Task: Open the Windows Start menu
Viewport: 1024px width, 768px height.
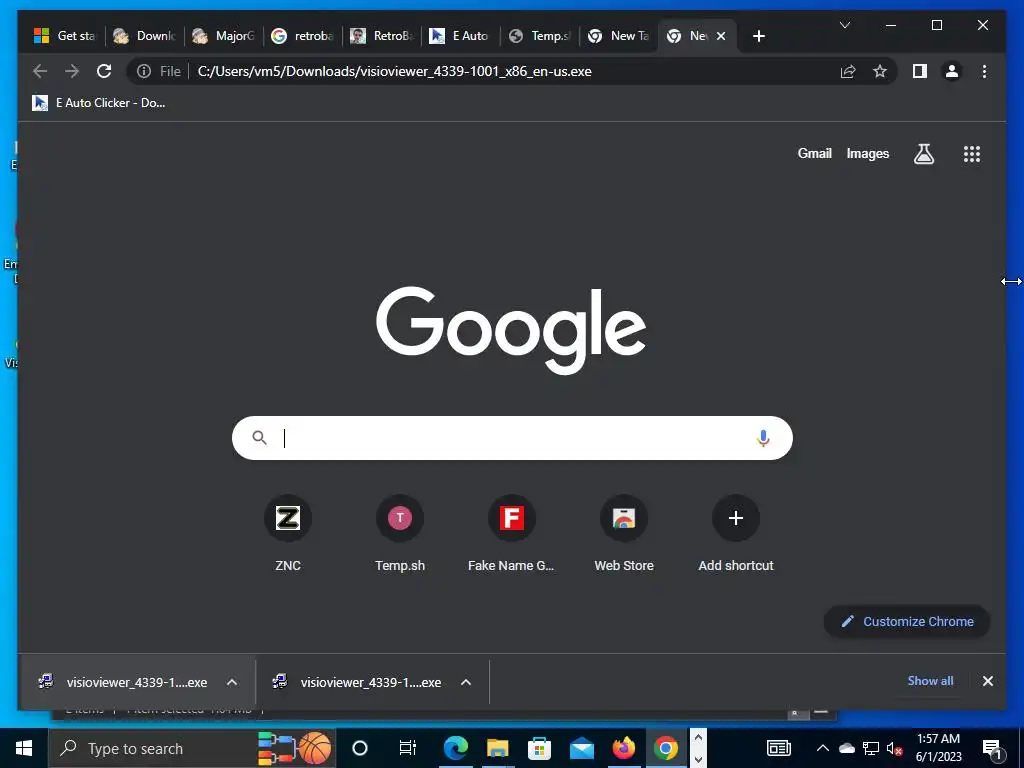Action: [24, 748]
